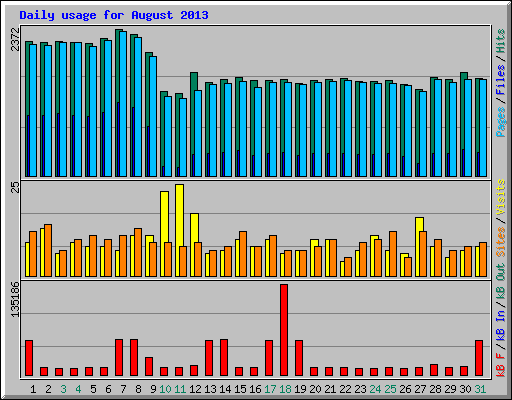Viewport: 512px width, 400px height.
Task: Click the day 7 axis label
Action: point(123,389)
